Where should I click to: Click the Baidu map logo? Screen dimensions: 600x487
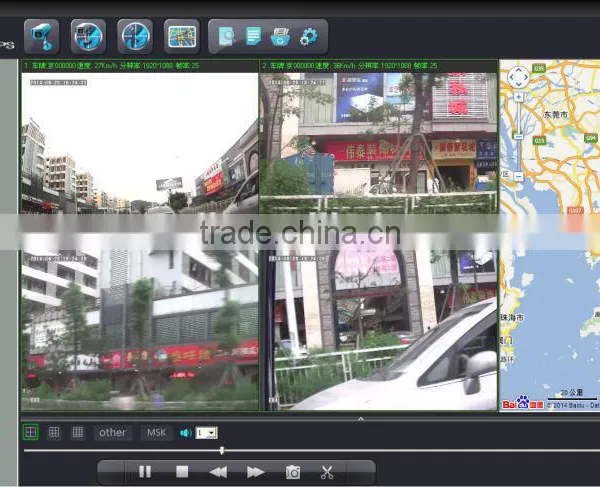(x=523, y=403)
